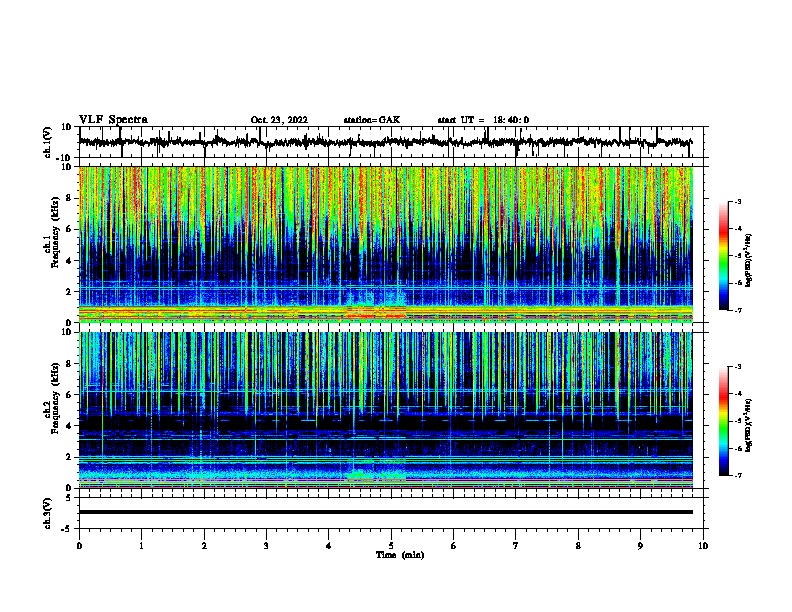This screenshot has width=792, height=612.
Task: Click the date 'Oct. 23, 2022'
Action: coord(279,120)
